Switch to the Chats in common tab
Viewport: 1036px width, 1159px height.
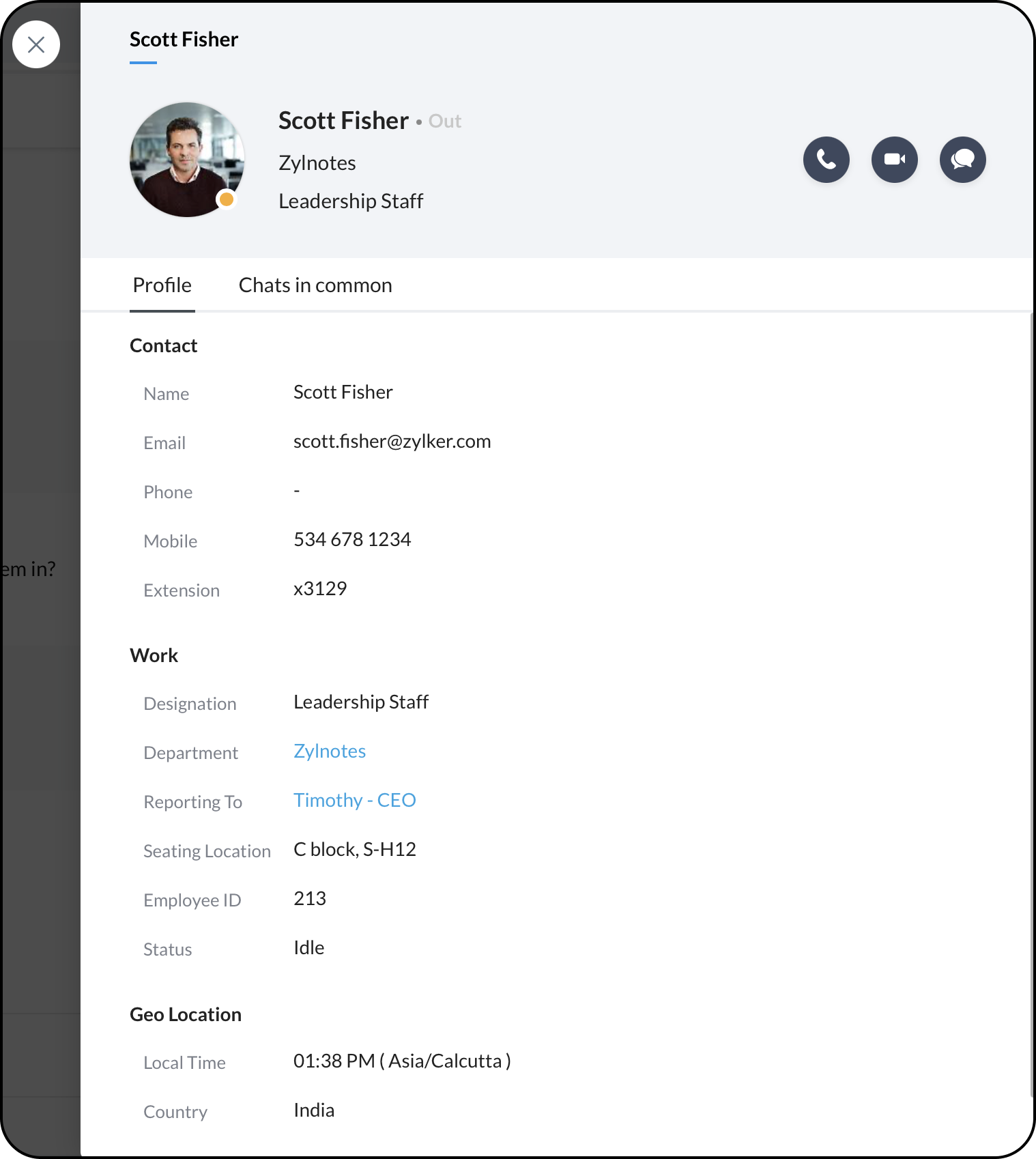click(315, 285)
